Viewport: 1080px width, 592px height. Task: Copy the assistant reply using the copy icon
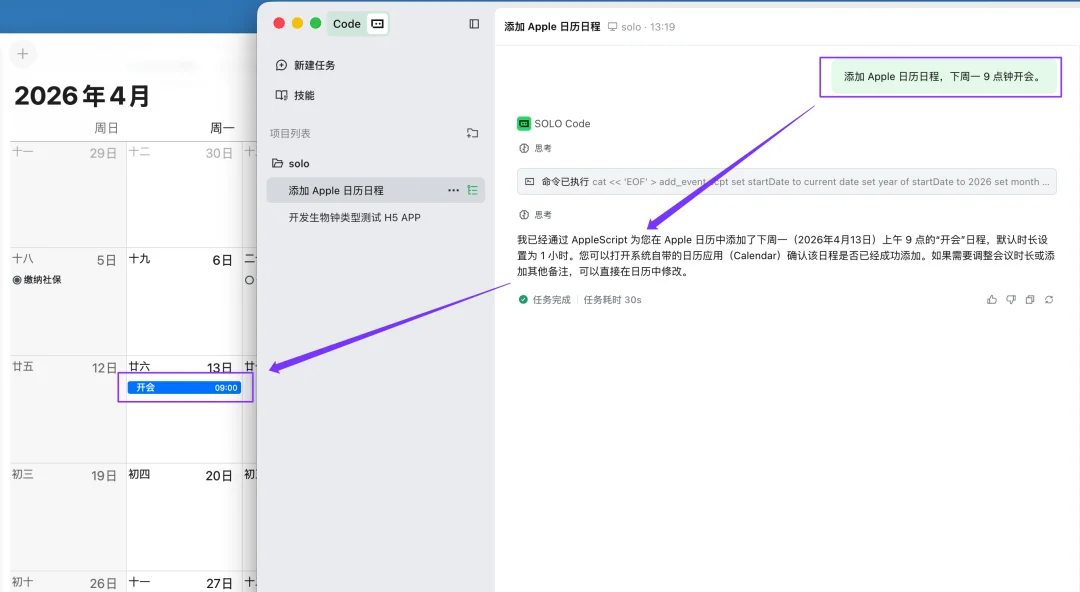click(1030, 299)
